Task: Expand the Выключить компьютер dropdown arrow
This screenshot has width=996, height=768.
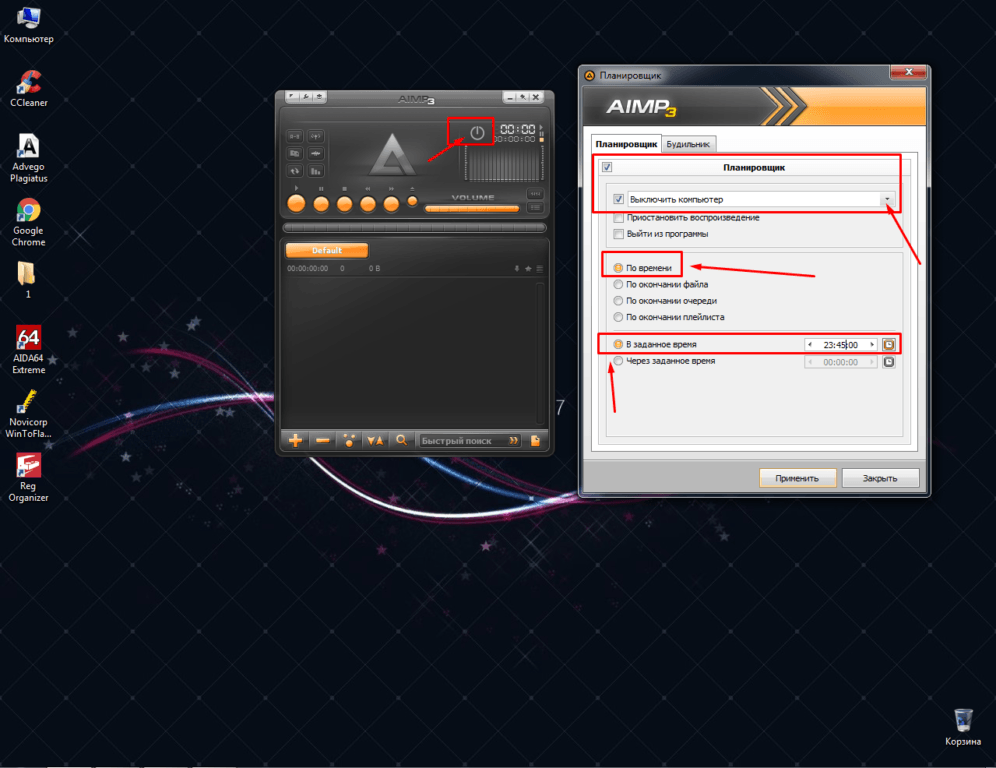Action: 887,199
